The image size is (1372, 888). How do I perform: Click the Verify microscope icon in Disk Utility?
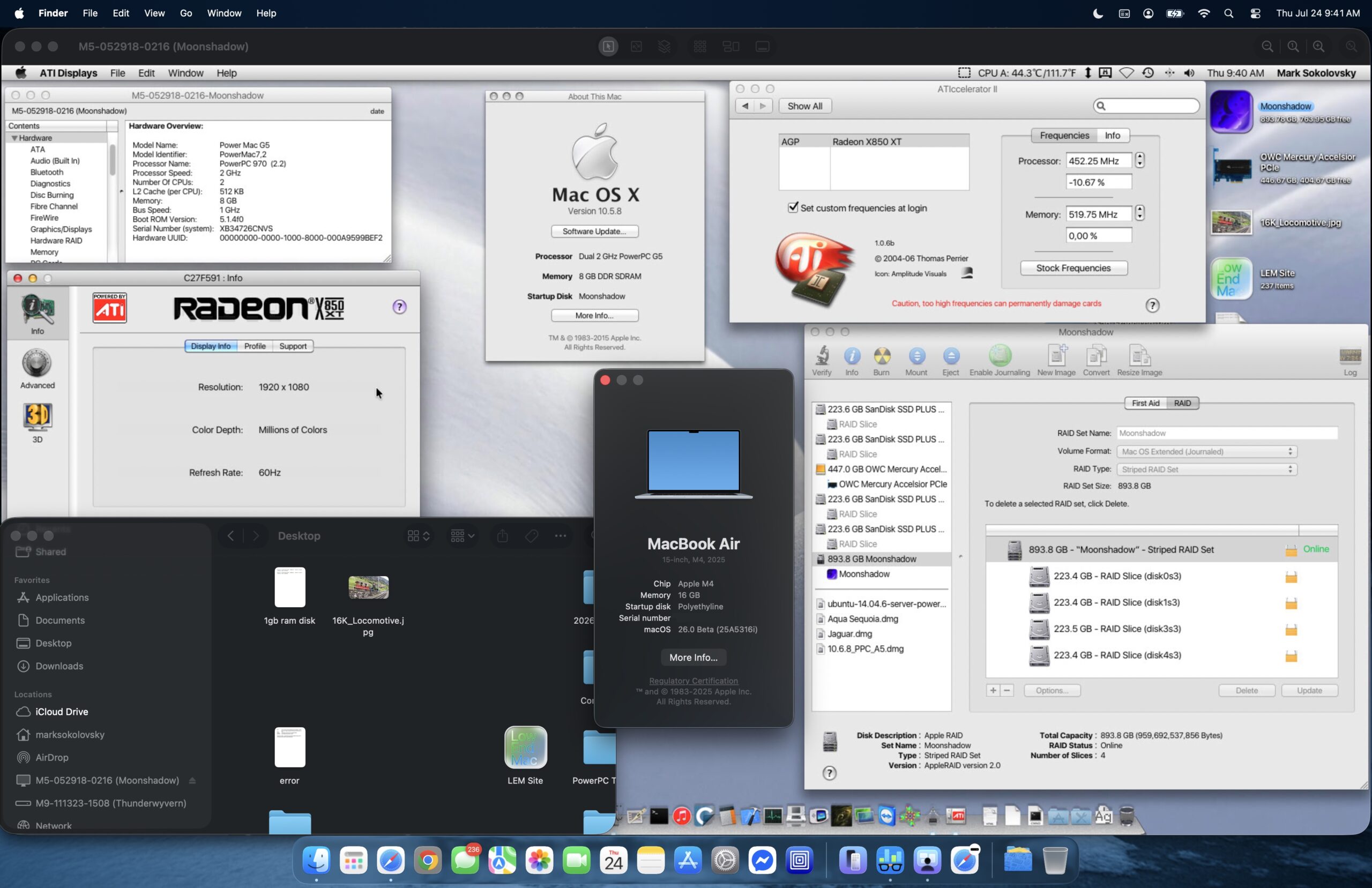coord(822,356)
